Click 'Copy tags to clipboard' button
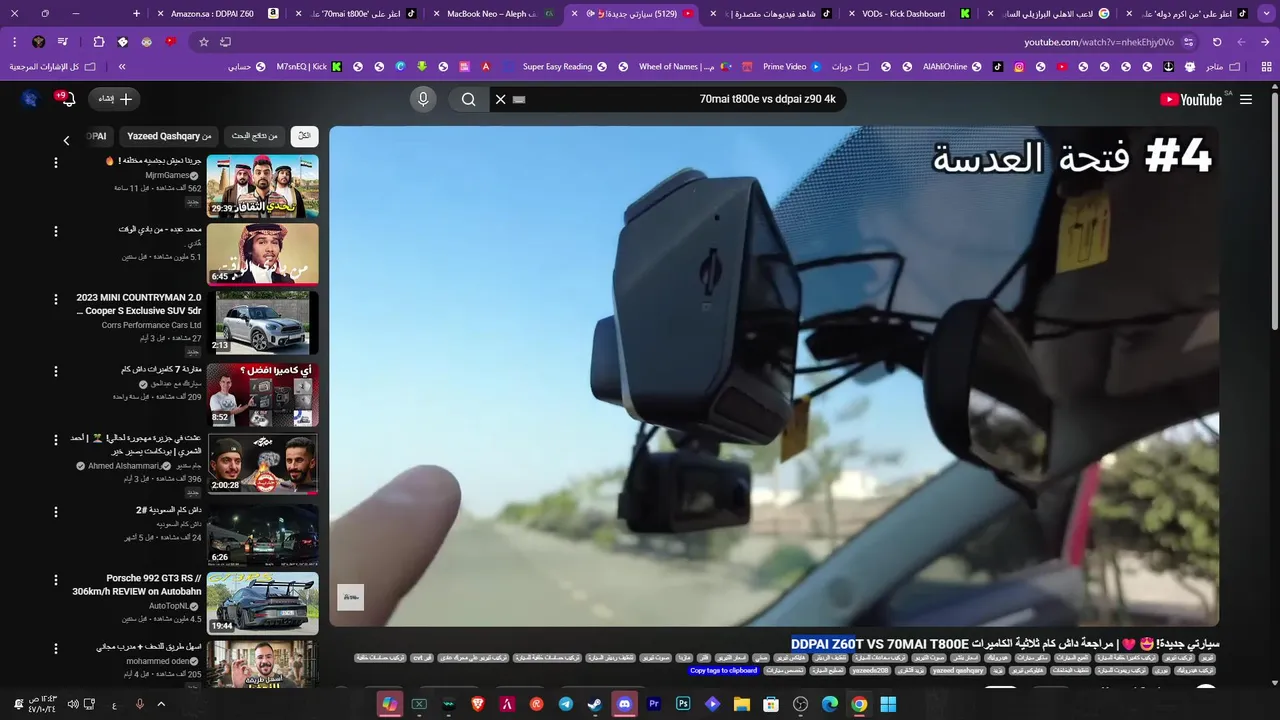Image resolution: width=1280 pixels, height=720 pixels. [723, 671]
